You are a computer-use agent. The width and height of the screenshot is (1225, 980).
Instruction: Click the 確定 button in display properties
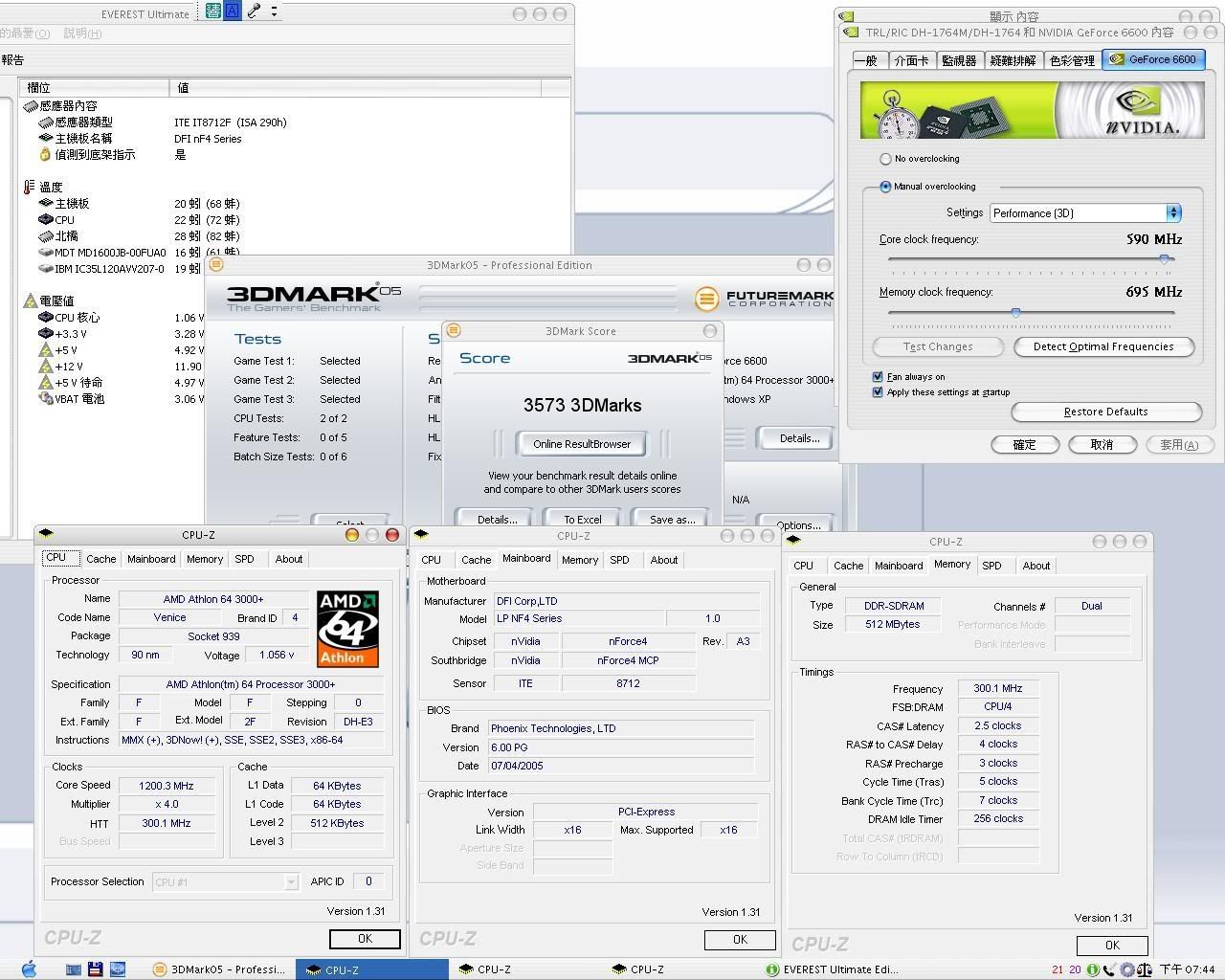1024,444
